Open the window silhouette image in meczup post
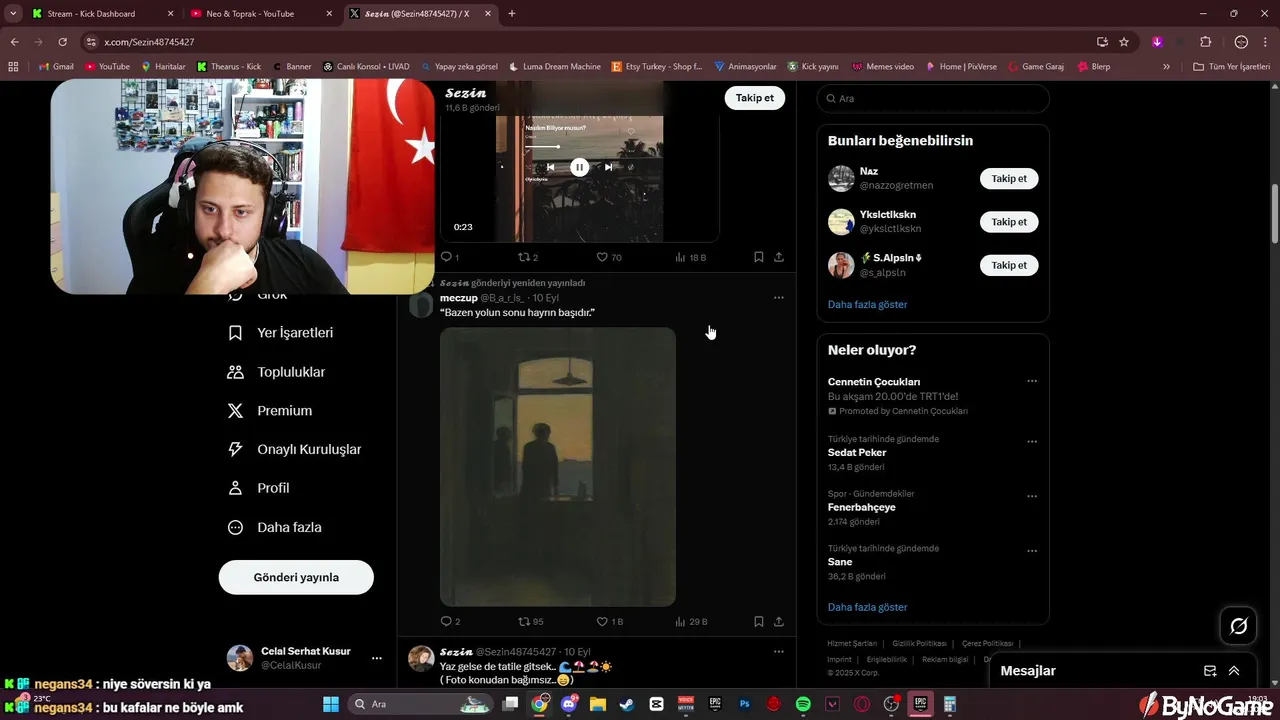The width and height of the screenshot is (1280, 720). tap(558, 467)
